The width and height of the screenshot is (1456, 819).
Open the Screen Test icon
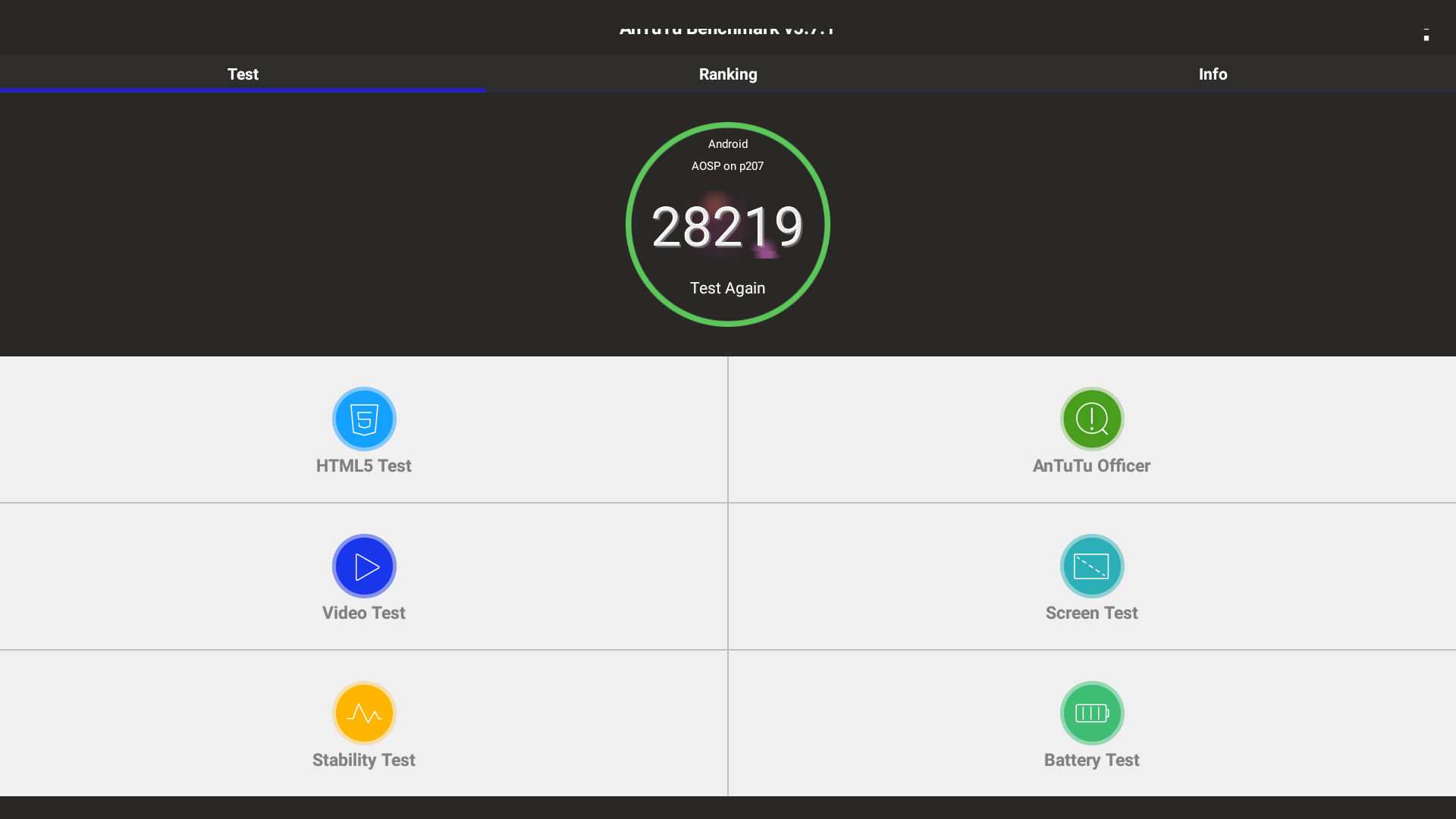[1092, 566]
